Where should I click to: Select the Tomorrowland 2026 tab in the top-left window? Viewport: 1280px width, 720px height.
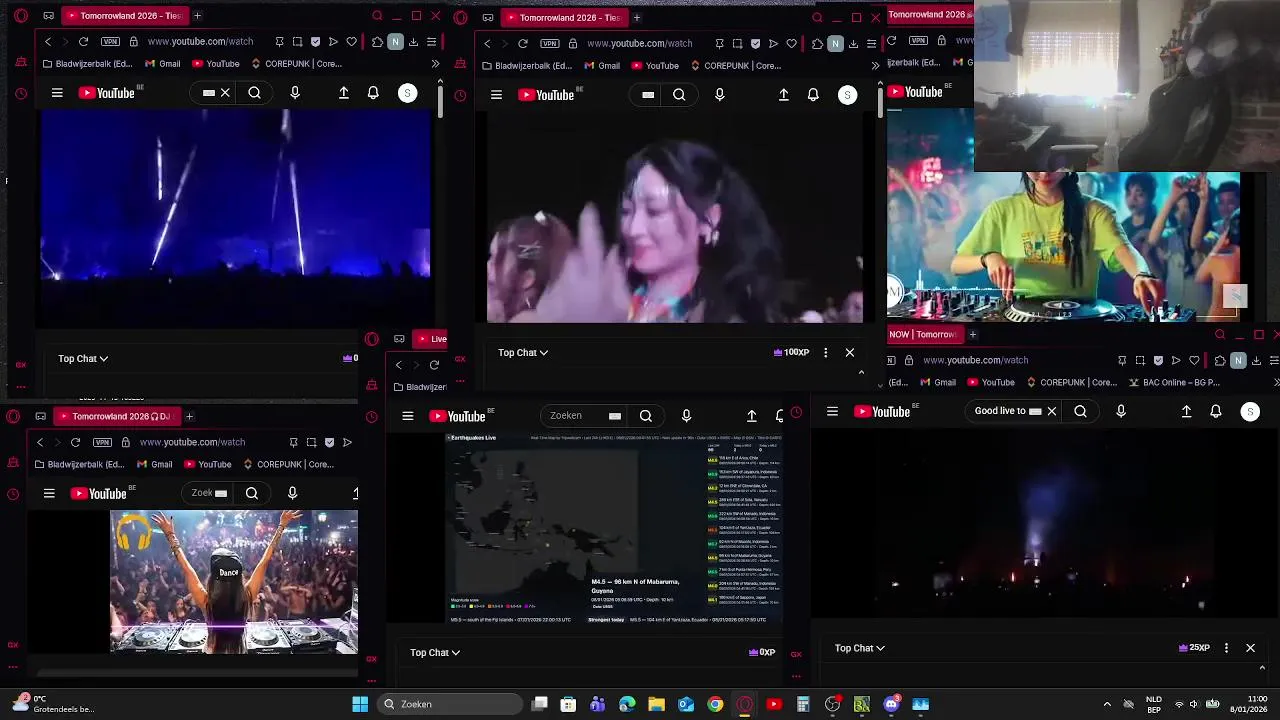(x=124, y=16)
